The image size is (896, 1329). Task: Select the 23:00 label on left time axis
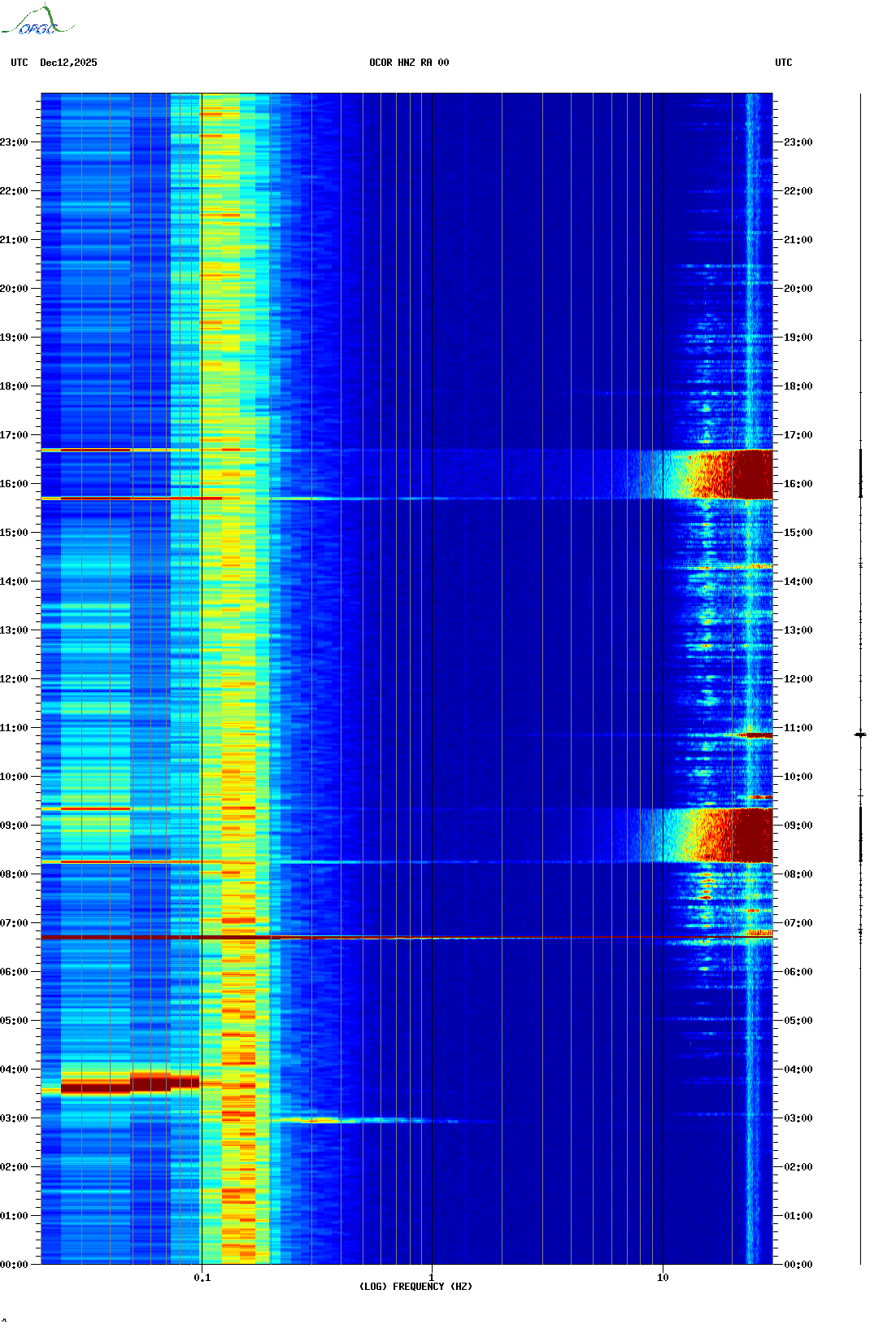[x=15, y=142]
